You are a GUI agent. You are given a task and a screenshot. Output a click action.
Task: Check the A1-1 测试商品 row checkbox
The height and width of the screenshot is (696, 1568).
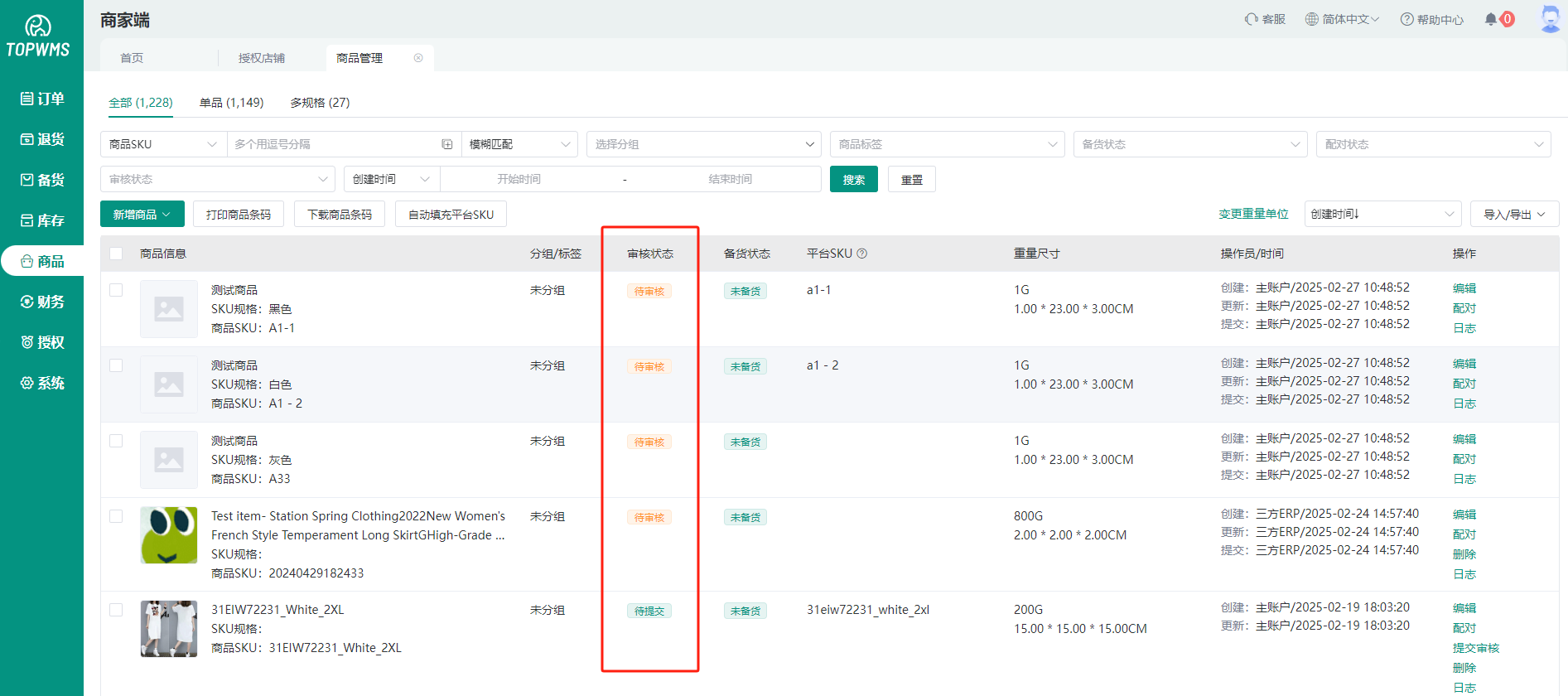coord(116,290)
